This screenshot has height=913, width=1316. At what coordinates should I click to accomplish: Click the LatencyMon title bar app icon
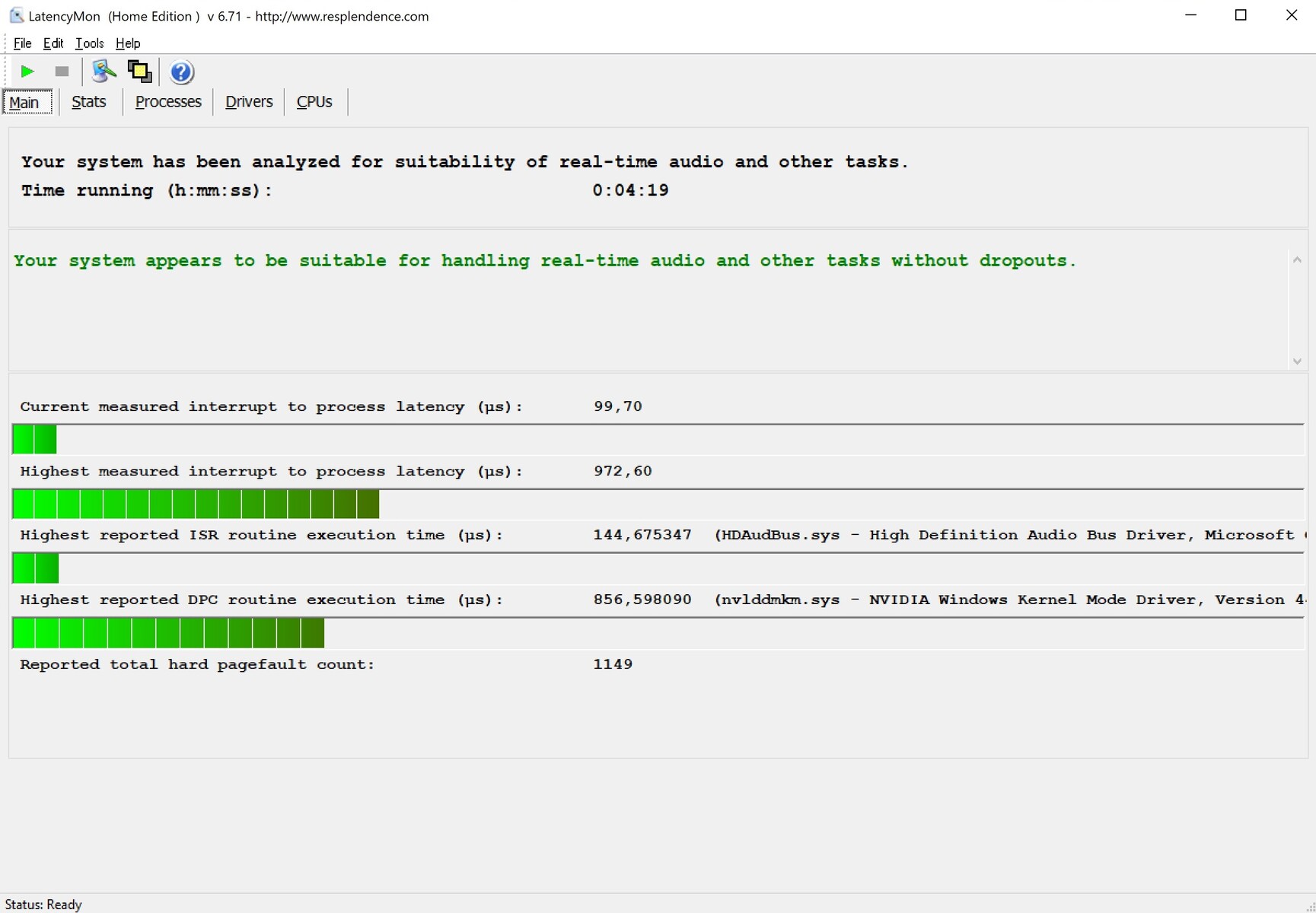[16, 16]
